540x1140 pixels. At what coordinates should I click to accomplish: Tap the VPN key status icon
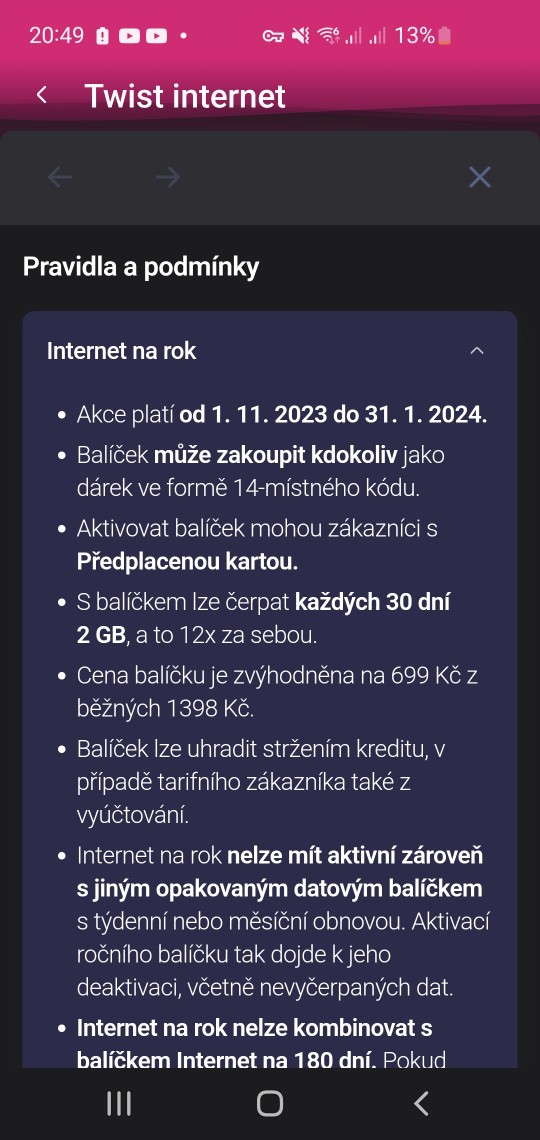coord(273,35)
